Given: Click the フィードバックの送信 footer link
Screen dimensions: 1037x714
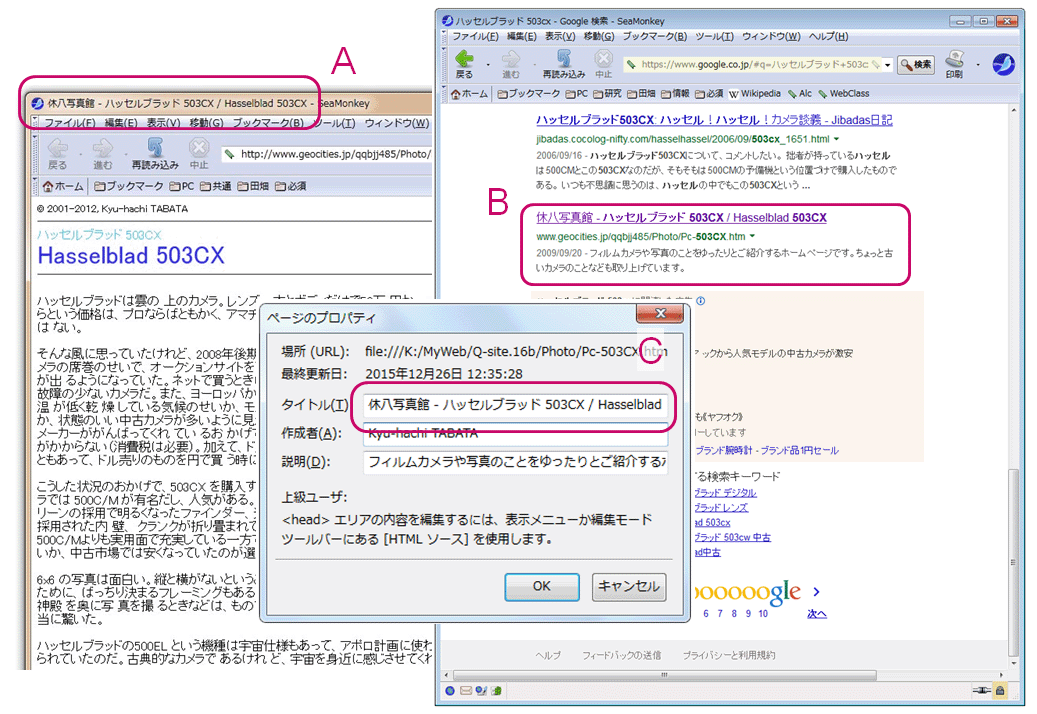Looking at the screenshot, I should pyautogui.click(x=621, y=655).
